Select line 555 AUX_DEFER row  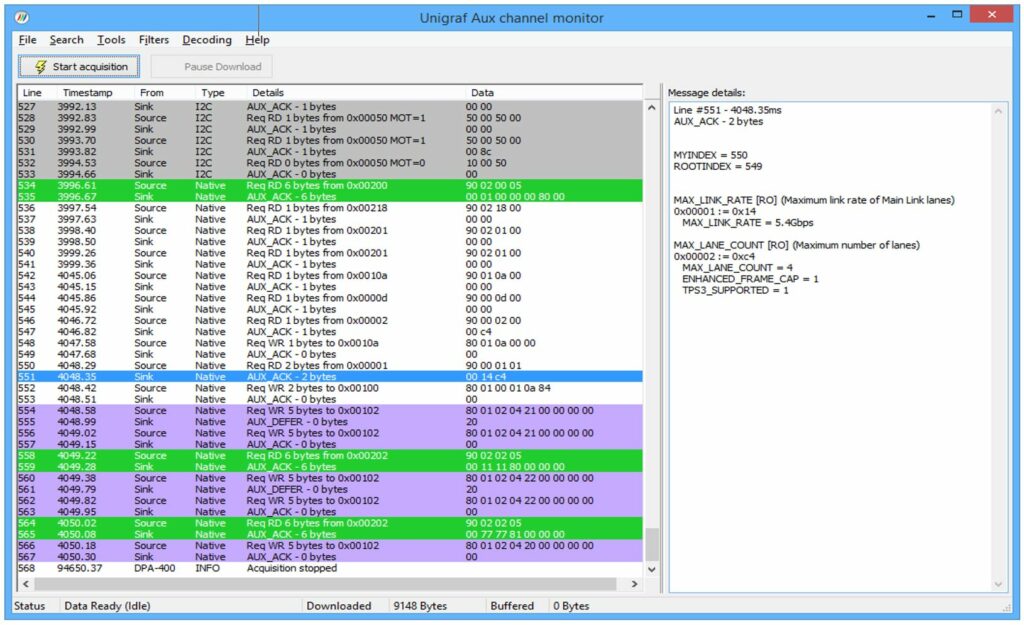pyautogui.click(x=300, y=422)
